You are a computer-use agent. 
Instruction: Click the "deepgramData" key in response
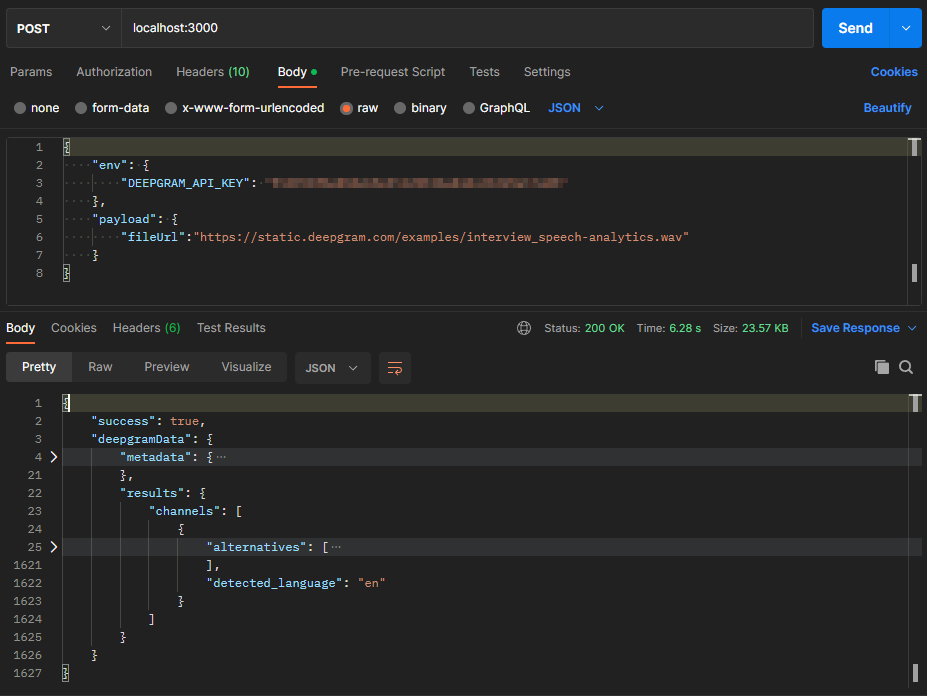click(142, 439)
